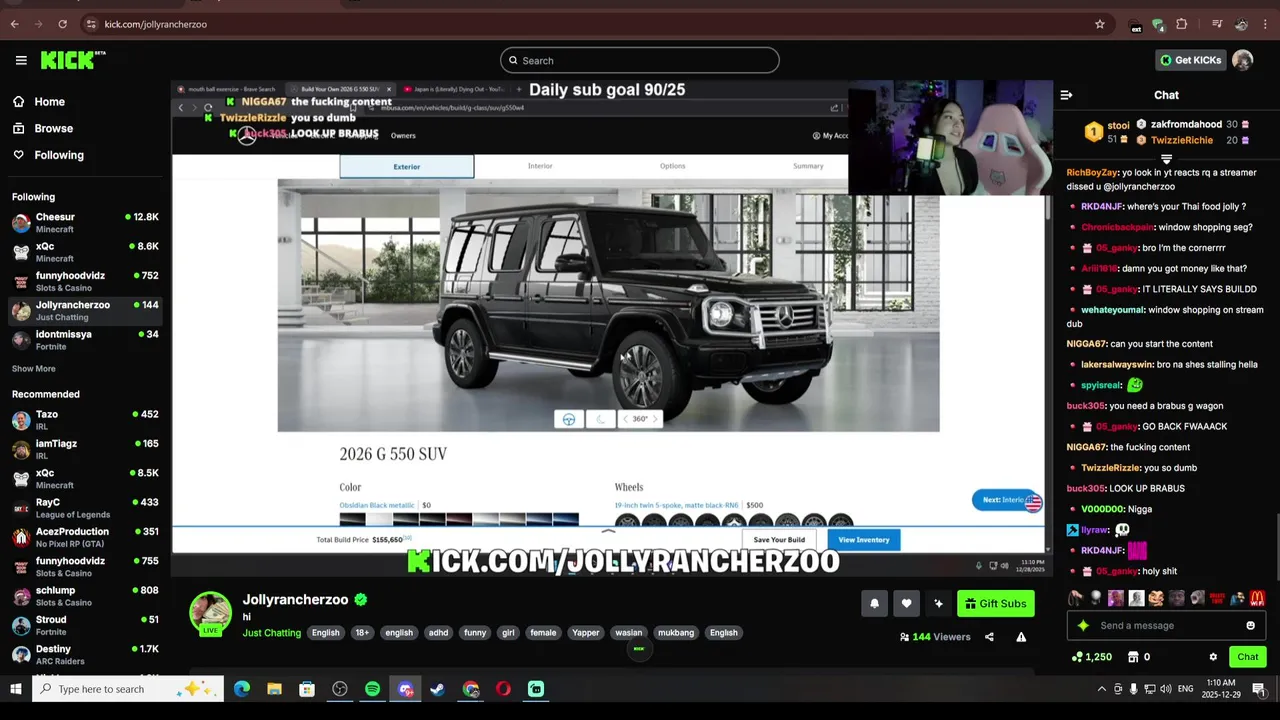Follow the channel with heart button
This screenshot has height=720, width=1280.
coord(906,603)
